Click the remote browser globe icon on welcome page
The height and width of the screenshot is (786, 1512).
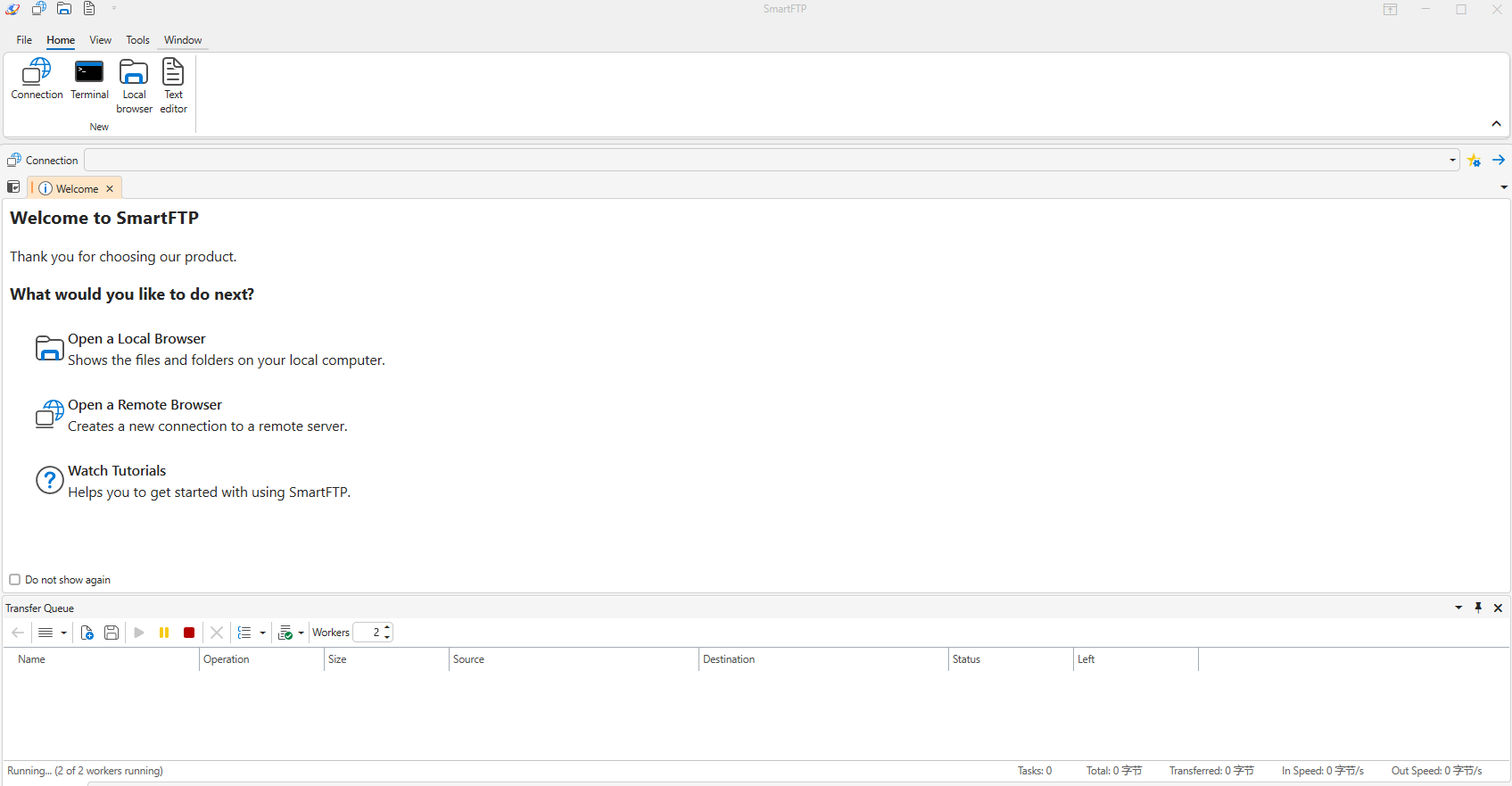[x=49, y=415]
